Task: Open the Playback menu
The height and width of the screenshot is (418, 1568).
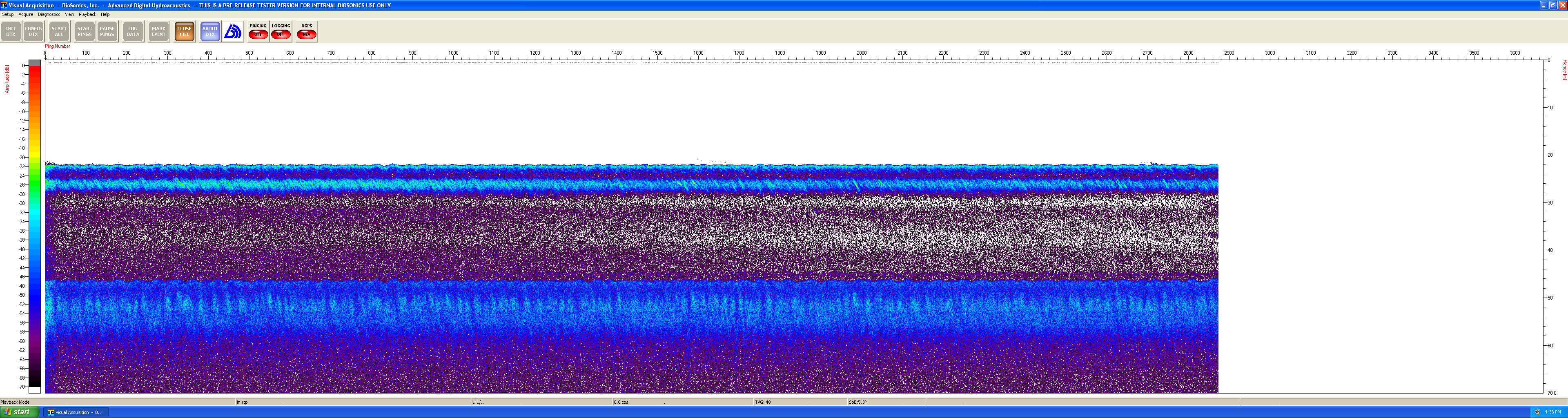Action: (x=88, y=15)
